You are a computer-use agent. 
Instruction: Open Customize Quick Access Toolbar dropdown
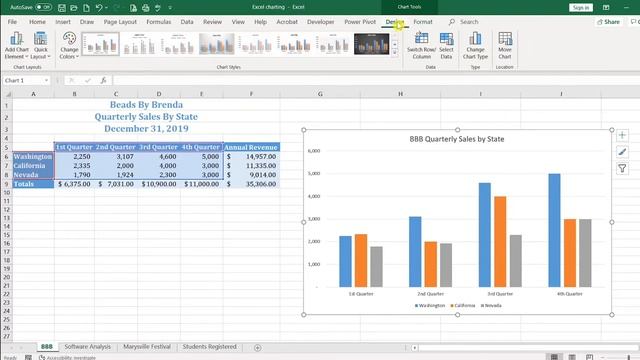(x=170, y=7)
